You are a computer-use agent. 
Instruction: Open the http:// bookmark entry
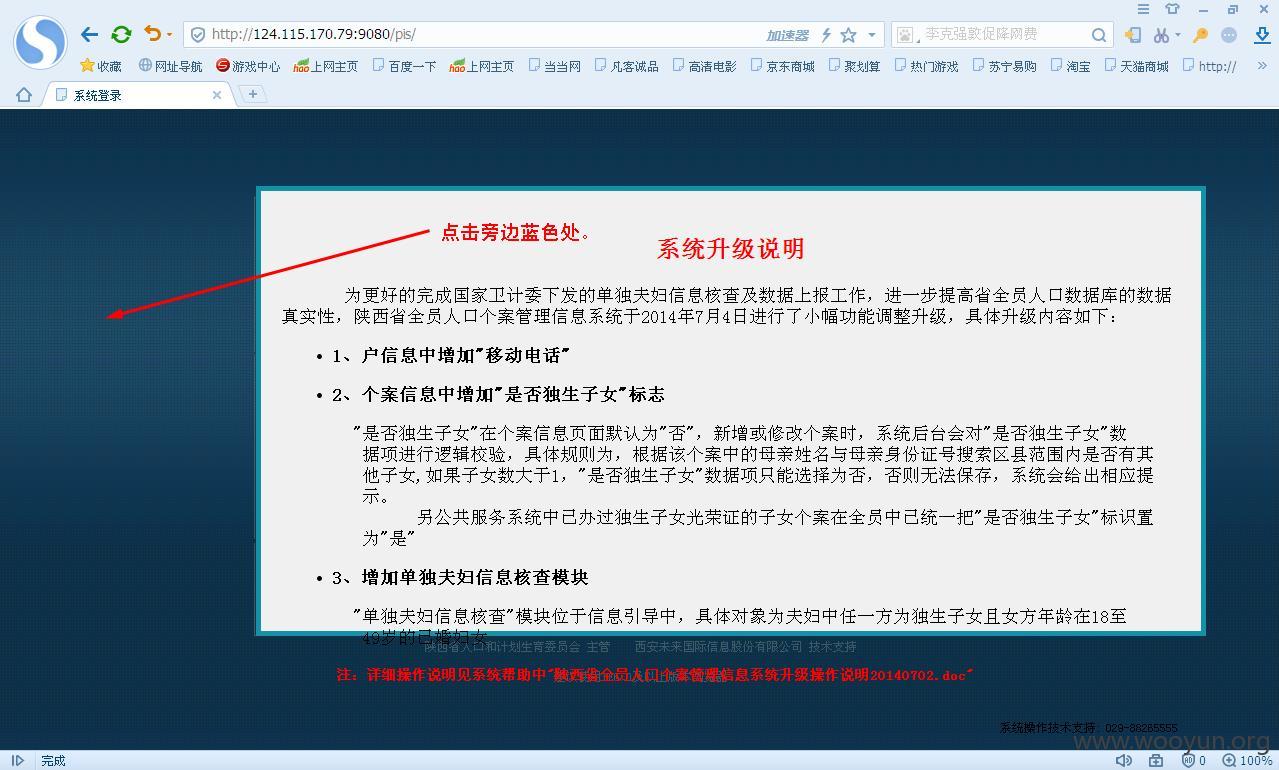(1209, 66)
